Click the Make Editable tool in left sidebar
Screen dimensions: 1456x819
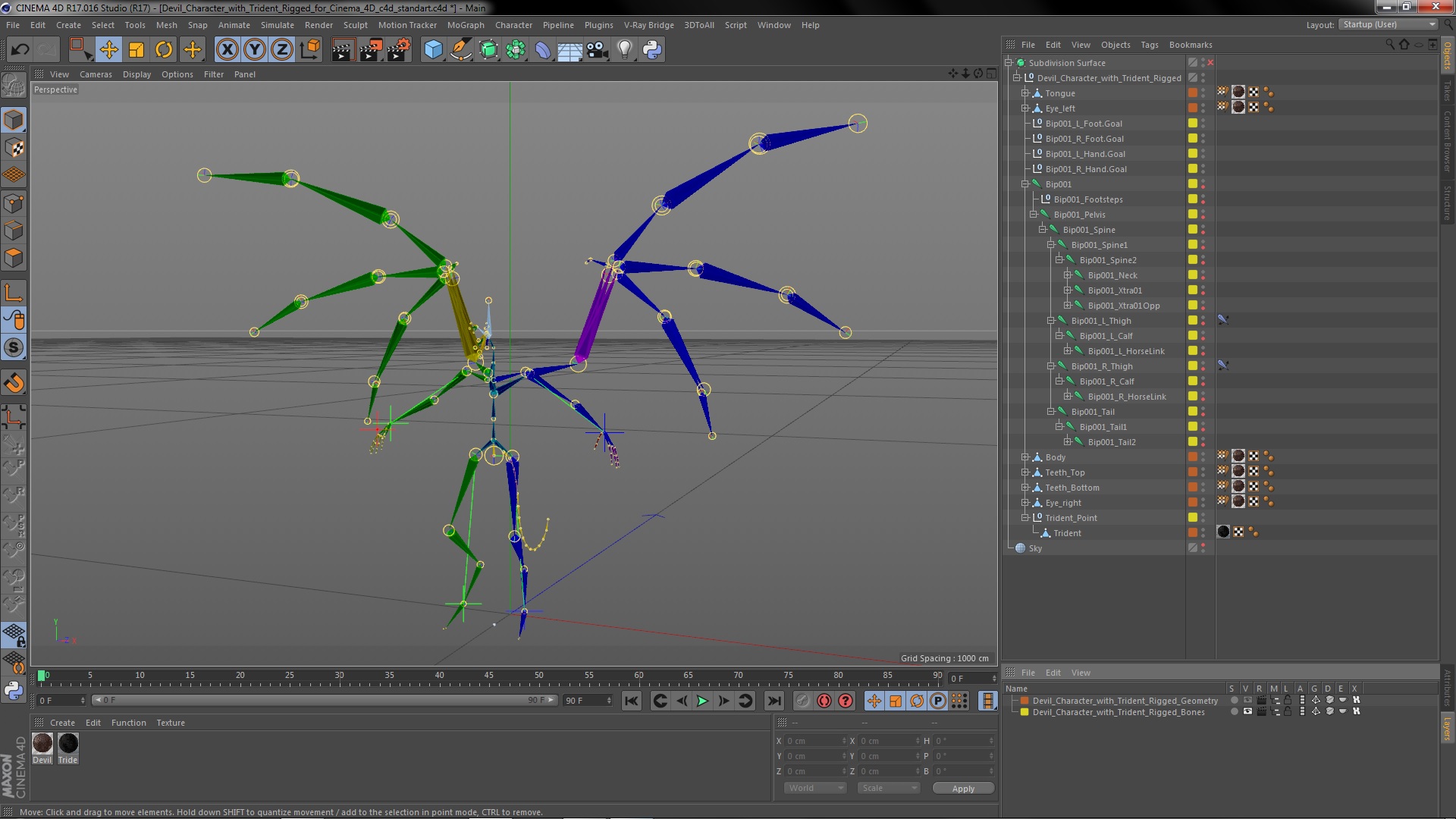(14, 85)
